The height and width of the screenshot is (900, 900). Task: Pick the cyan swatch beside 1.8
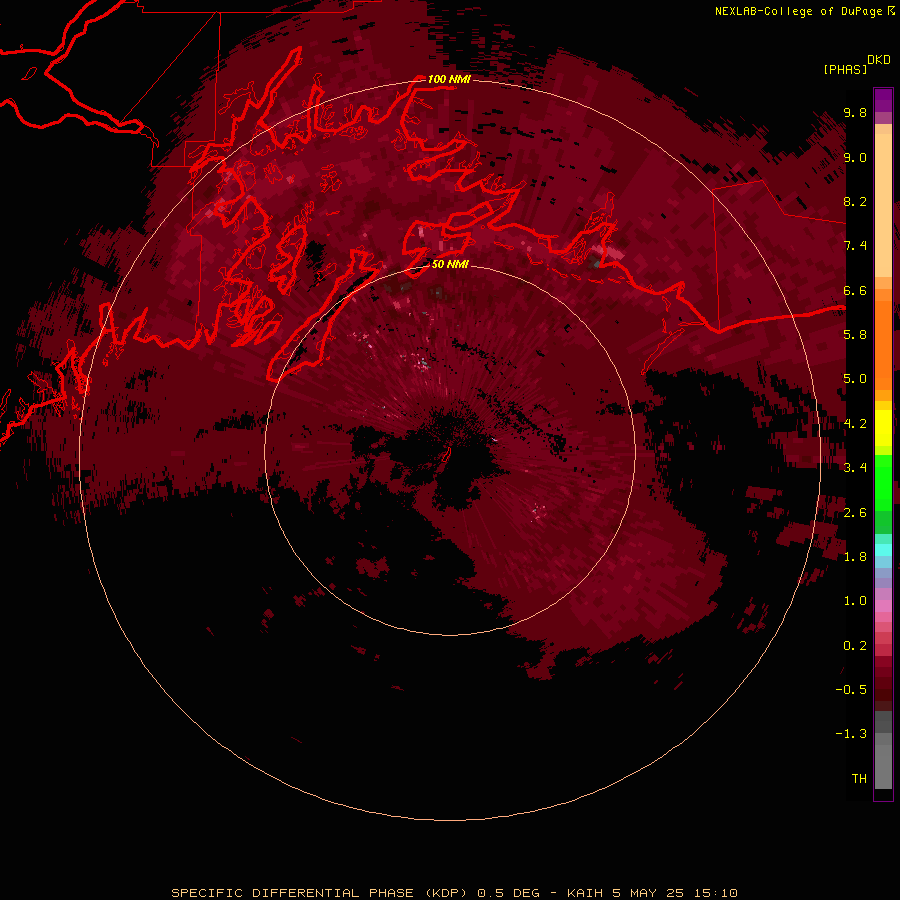click(x=883, y=550)
